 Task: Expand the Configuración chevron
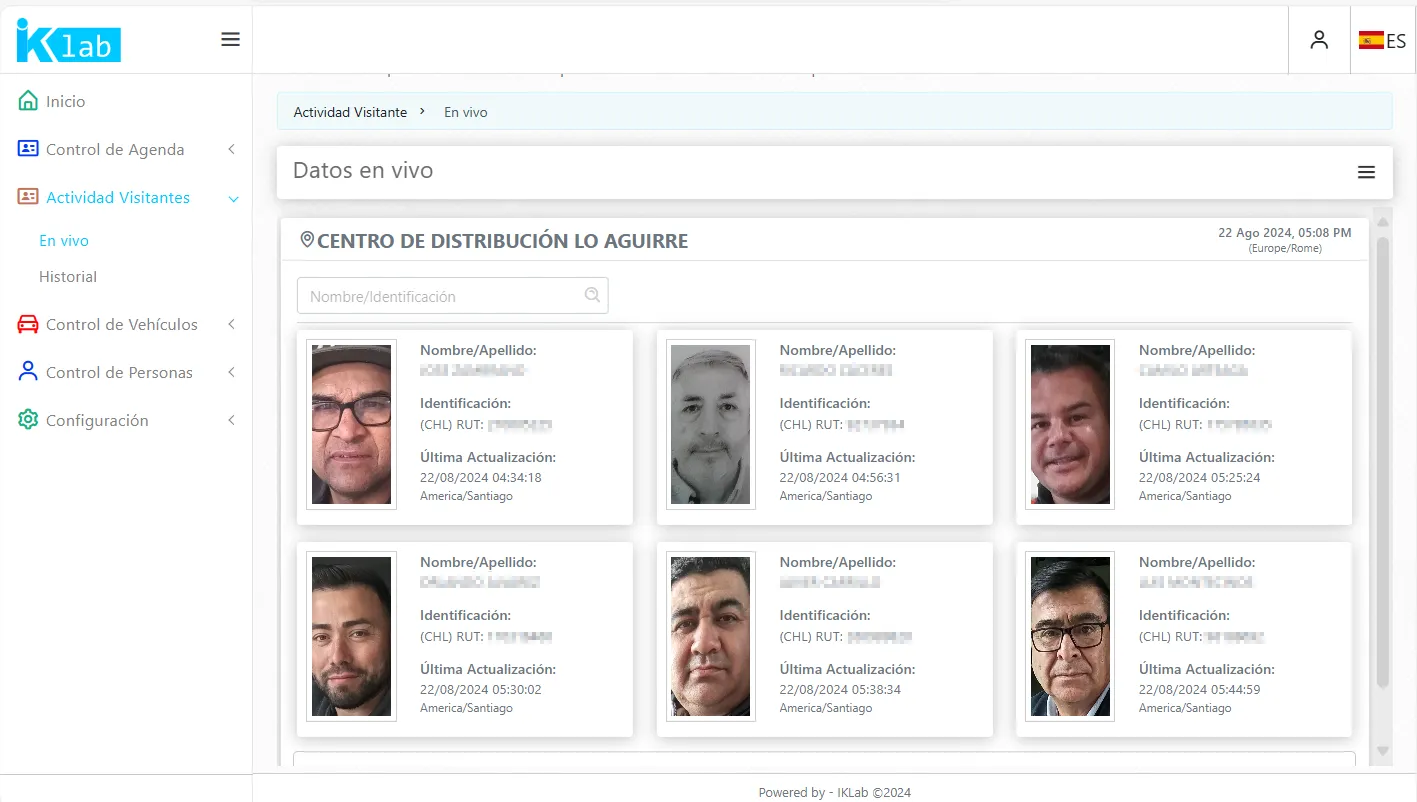(x=231, y=420)
